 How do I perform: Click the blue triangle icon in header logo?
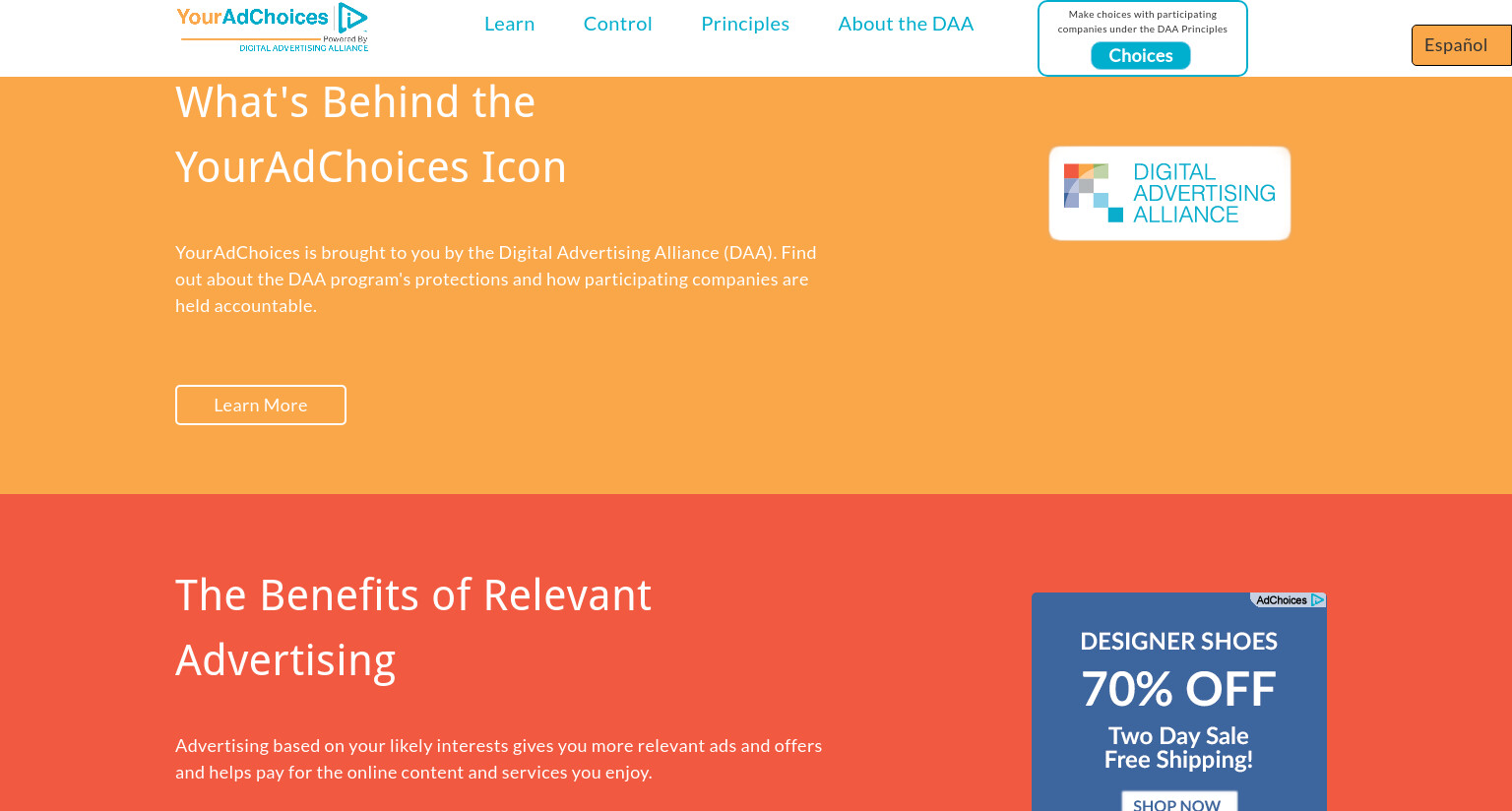pos(352,18)
